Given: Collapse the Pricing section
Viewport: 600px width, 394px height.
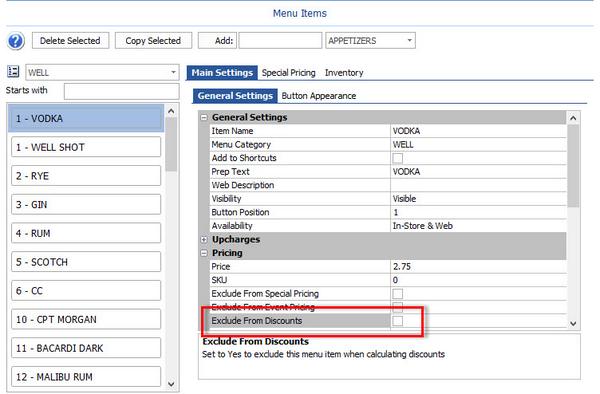Looking at the screenshot, I should pos(204,253).
